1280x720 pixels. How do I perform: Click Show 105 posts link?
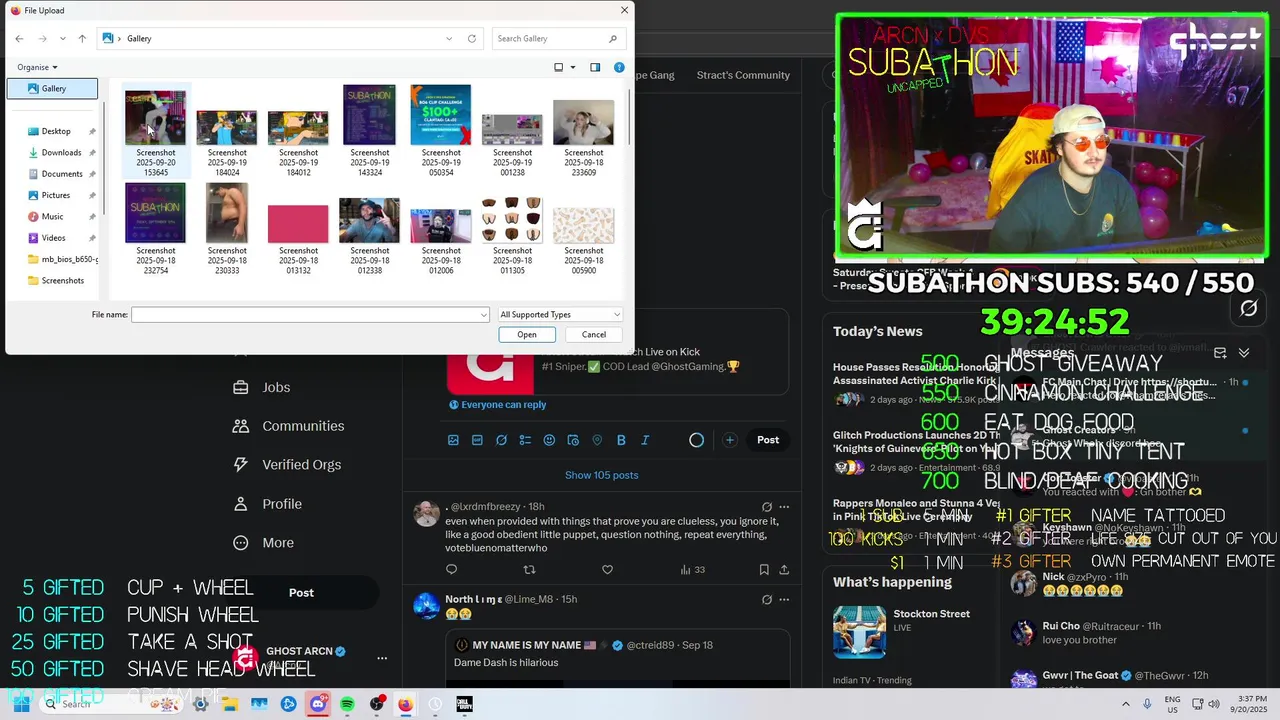click(601, 475)
